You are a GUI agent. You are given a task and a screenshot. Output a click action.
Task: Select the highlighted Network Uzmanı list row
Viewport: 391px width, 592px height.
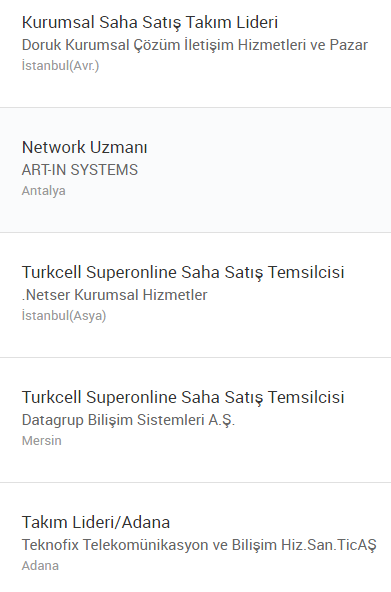(x=196, y=170)
